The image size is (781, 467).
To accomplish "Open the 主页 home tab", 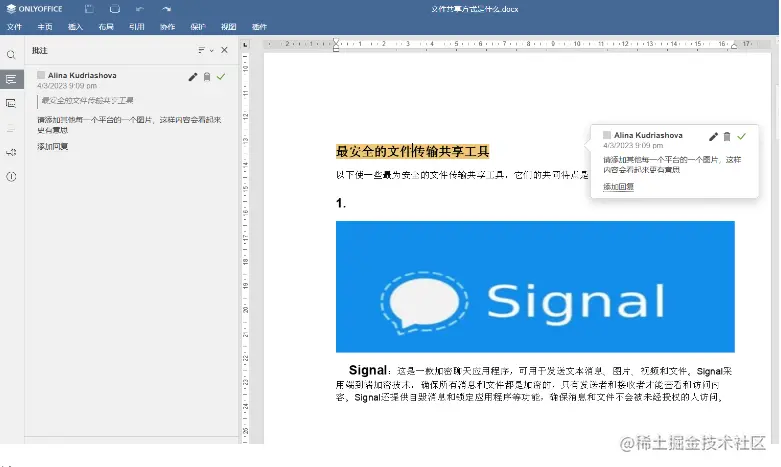I will [x=45, y=27].
